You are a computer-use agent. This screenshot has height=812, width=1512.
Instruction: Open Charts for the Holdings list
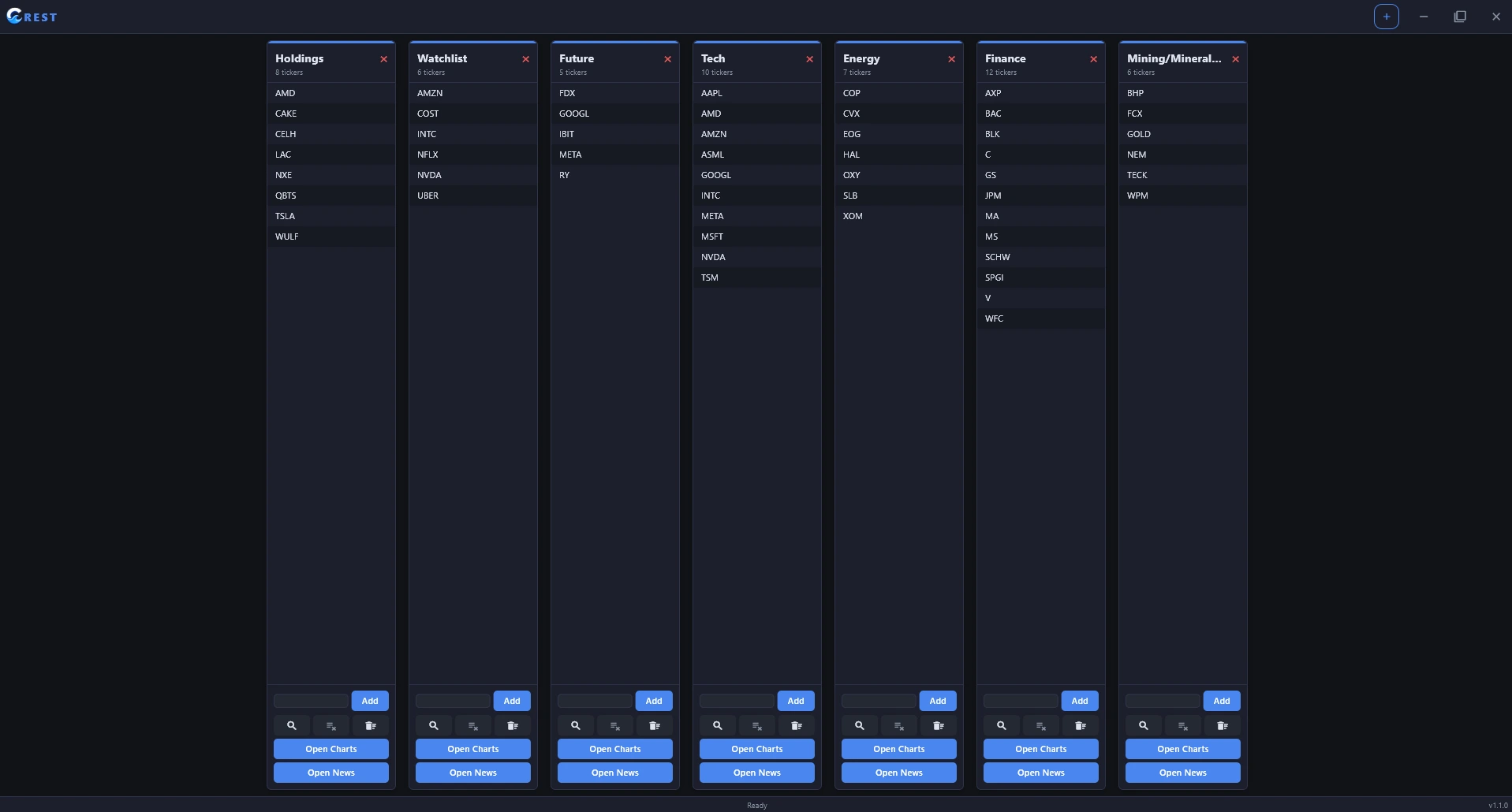click(331, 749)
